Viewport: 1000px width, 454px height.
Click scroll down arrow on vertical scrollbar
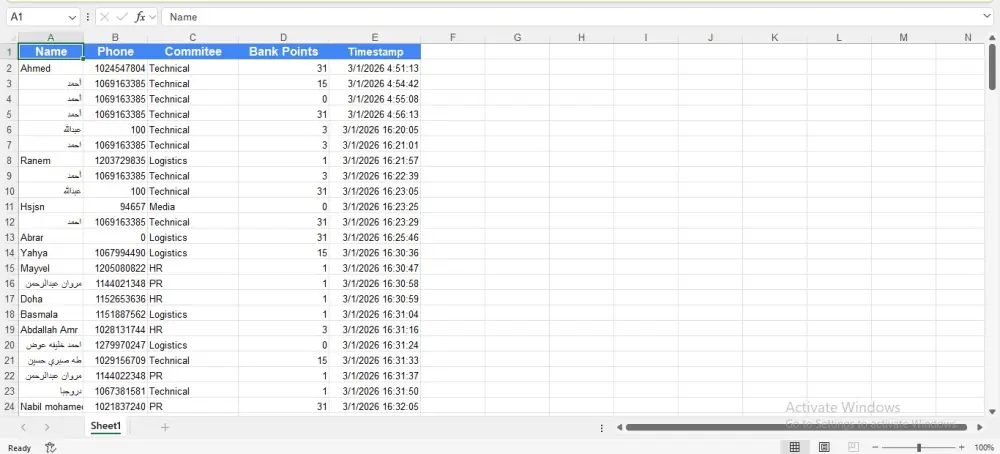[x=992, y=412]
